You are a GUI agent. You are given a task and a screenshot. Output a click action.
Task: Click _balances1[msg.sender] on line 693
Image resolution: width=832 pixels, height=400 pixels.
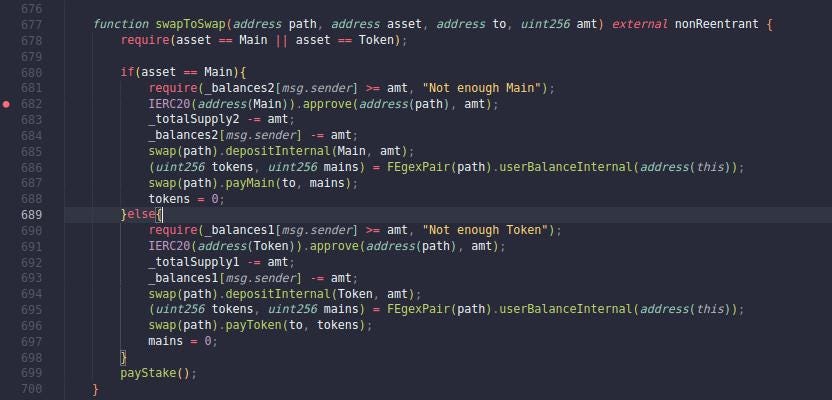[226, 278]
